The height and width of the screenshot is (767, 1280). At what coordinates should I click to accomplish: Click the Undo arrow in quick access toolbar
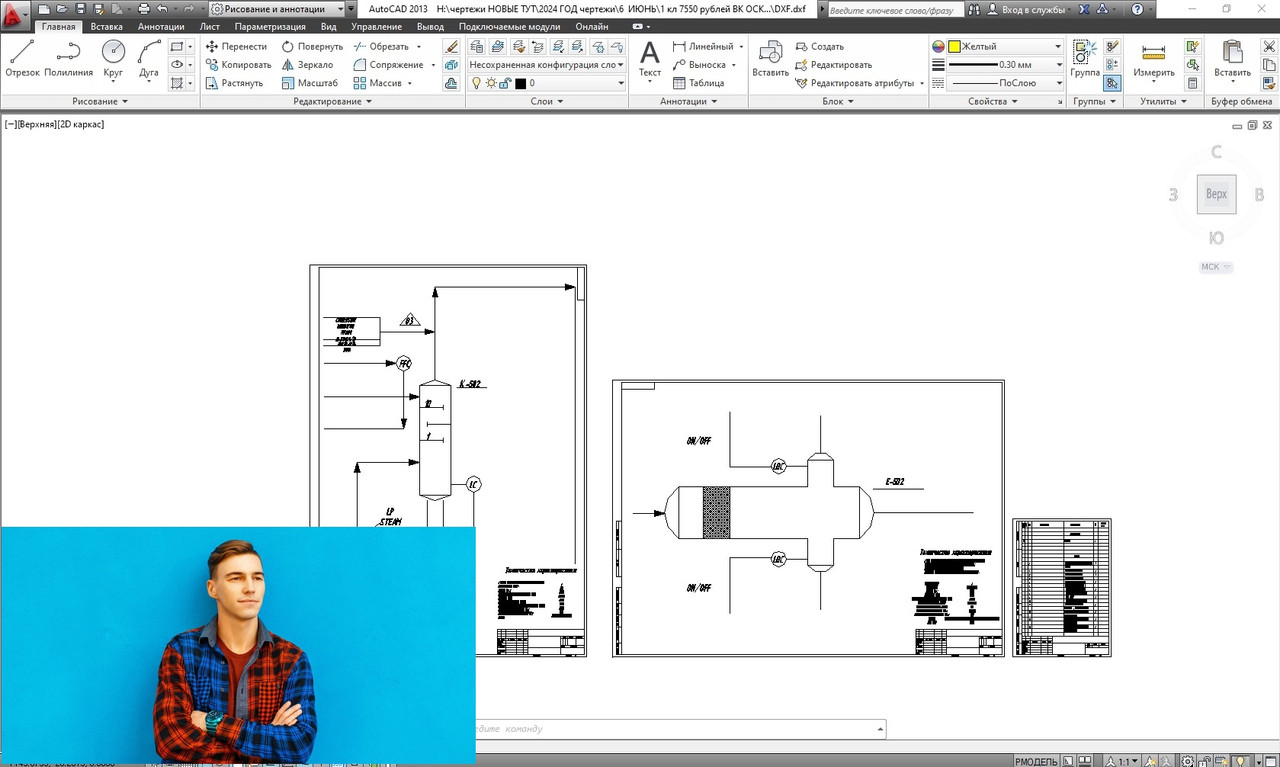(x=162, y=9)
